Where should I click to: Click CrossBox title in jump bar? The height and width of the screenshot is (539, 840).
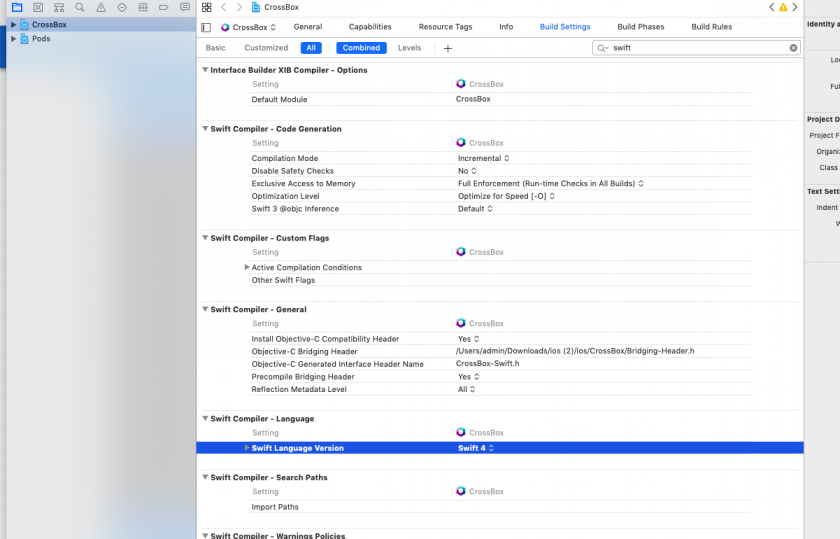(x=281, y=7)
